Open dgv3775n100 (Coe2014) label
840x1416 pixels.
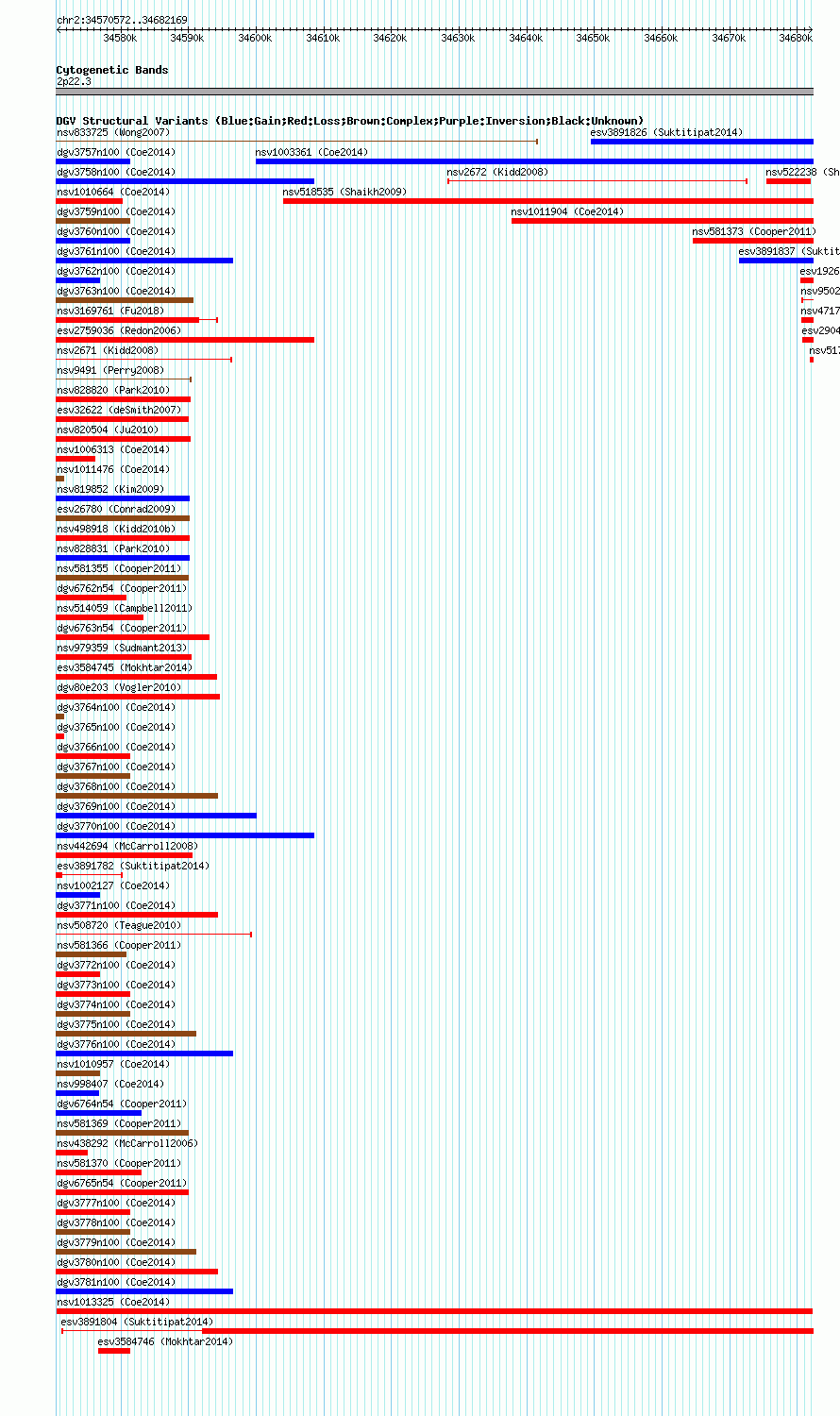click(116, 1024)
